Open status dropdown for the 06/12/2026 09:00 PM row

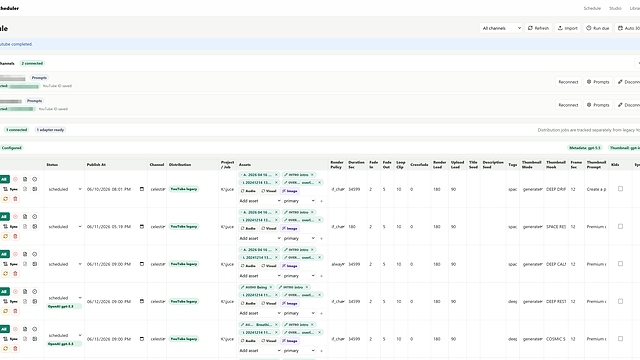click(x=64, y=298)
